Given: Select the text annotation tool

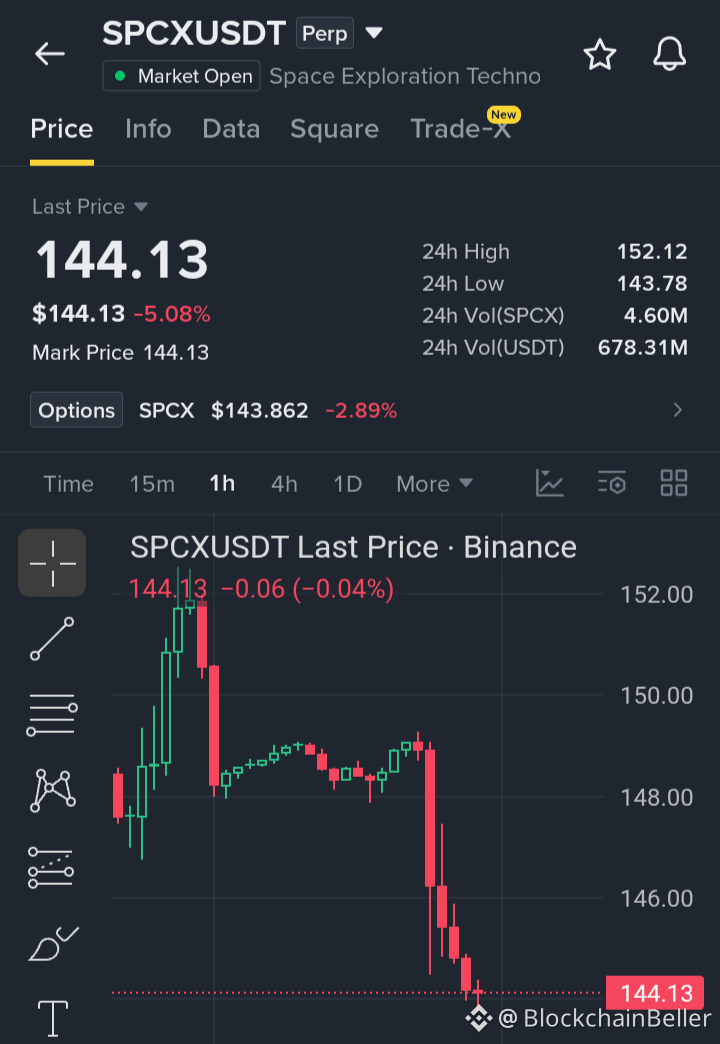Looking at the screenshot, I should pyautogui.click(x=52, y=1019).
